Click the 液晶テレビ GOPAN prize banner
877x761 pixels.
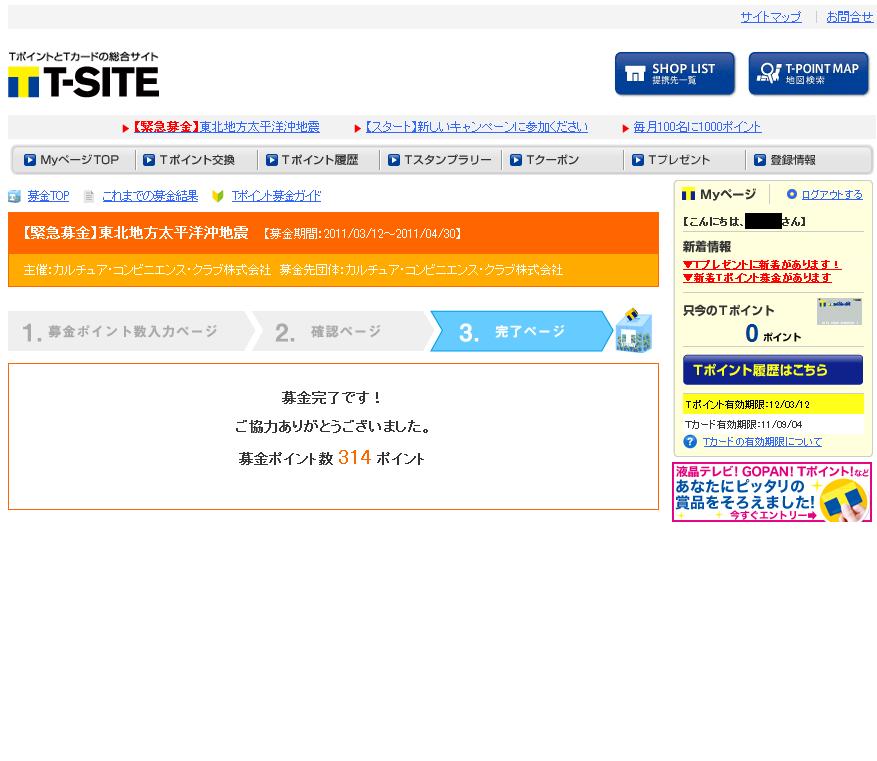pyautogui.click(x=772, y=492)
